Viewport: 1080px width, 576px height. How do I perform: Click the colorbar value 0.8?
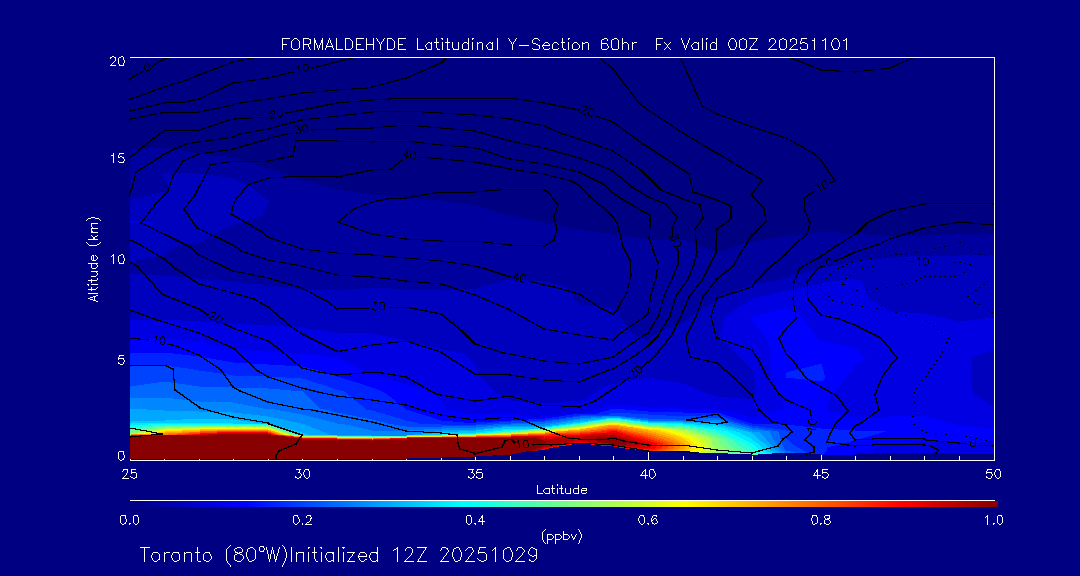(x=821, y=520)
